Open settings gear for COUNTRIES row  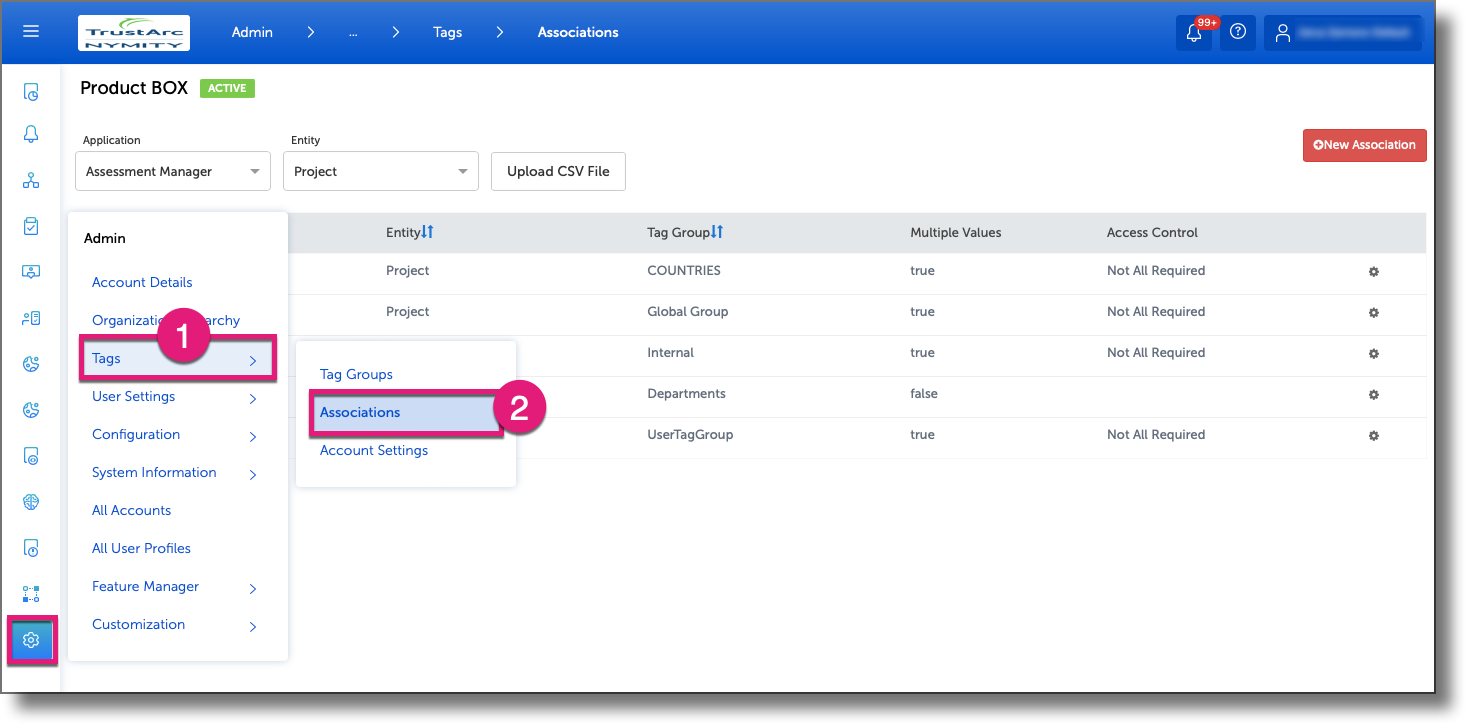click(x=1374, y=272)
